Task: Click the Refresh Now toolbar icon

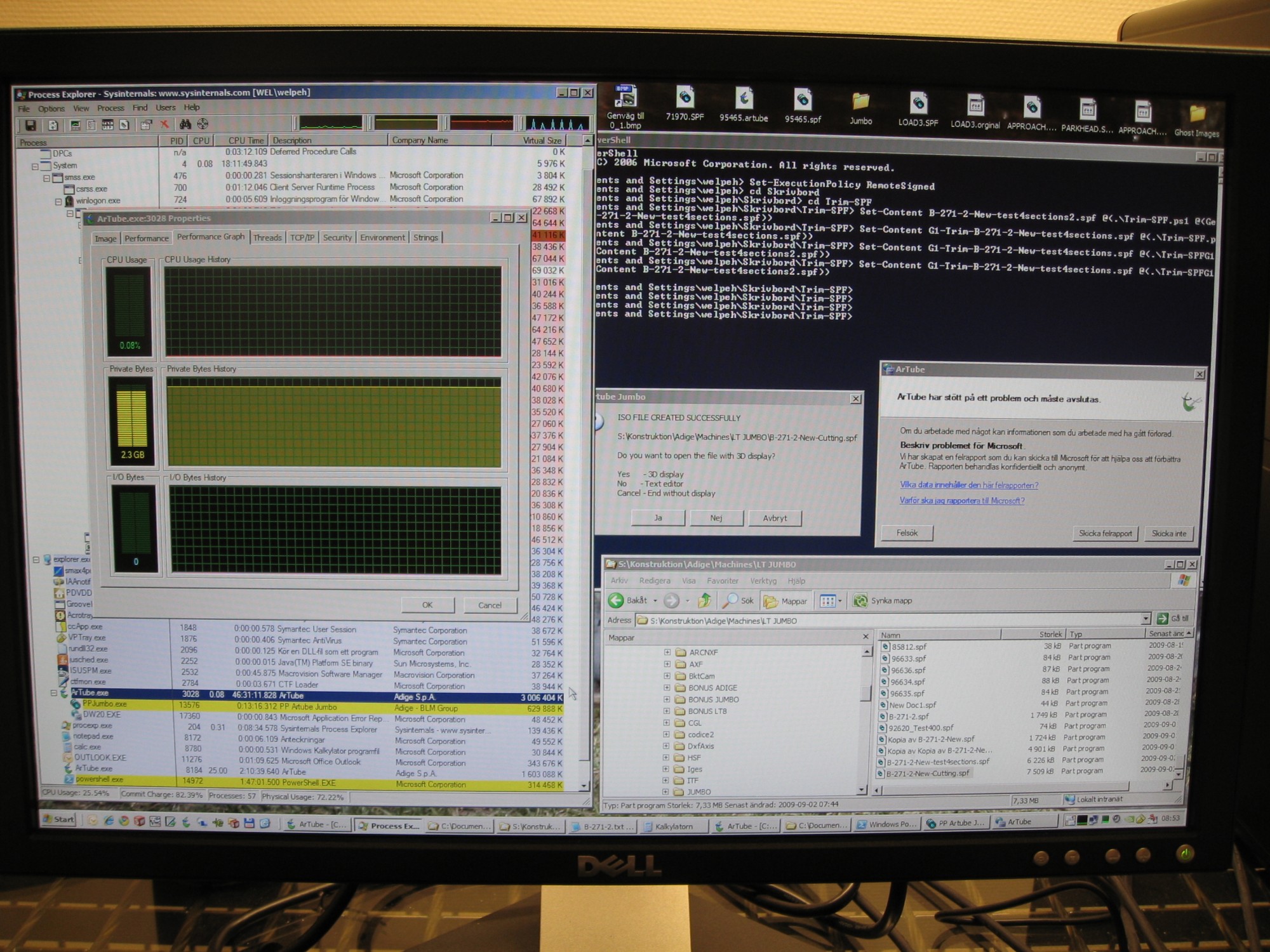Action: pyautogui.click(x=53, y=125)
